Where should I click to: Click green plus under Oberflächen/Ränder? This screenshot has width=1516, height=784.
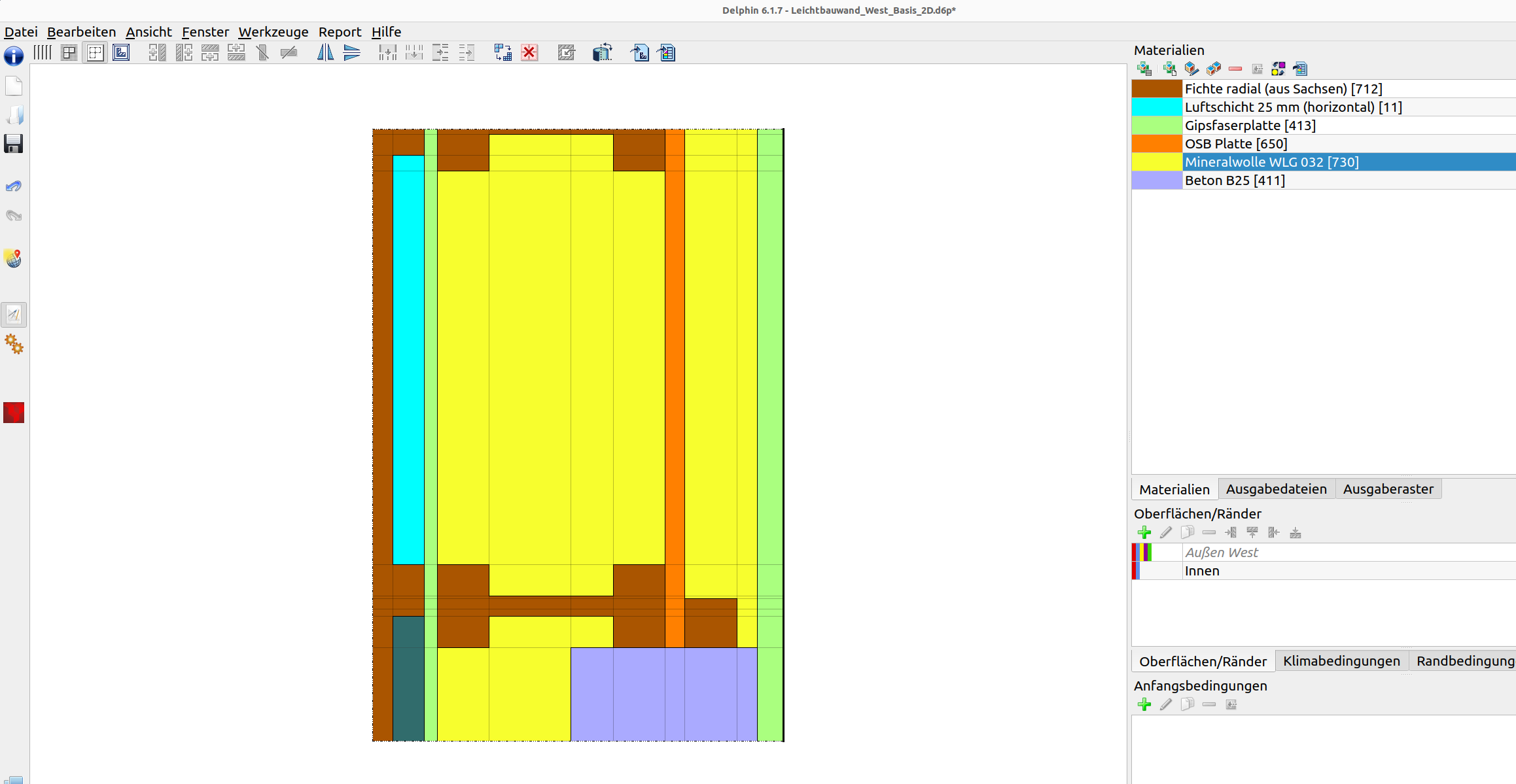coord(1144,532)
